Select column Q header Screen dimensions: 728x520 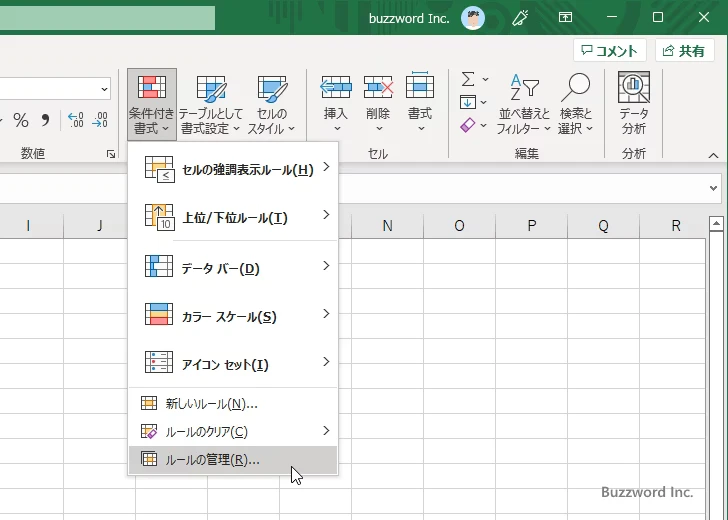pyautogui.click(x=603, y=226)
